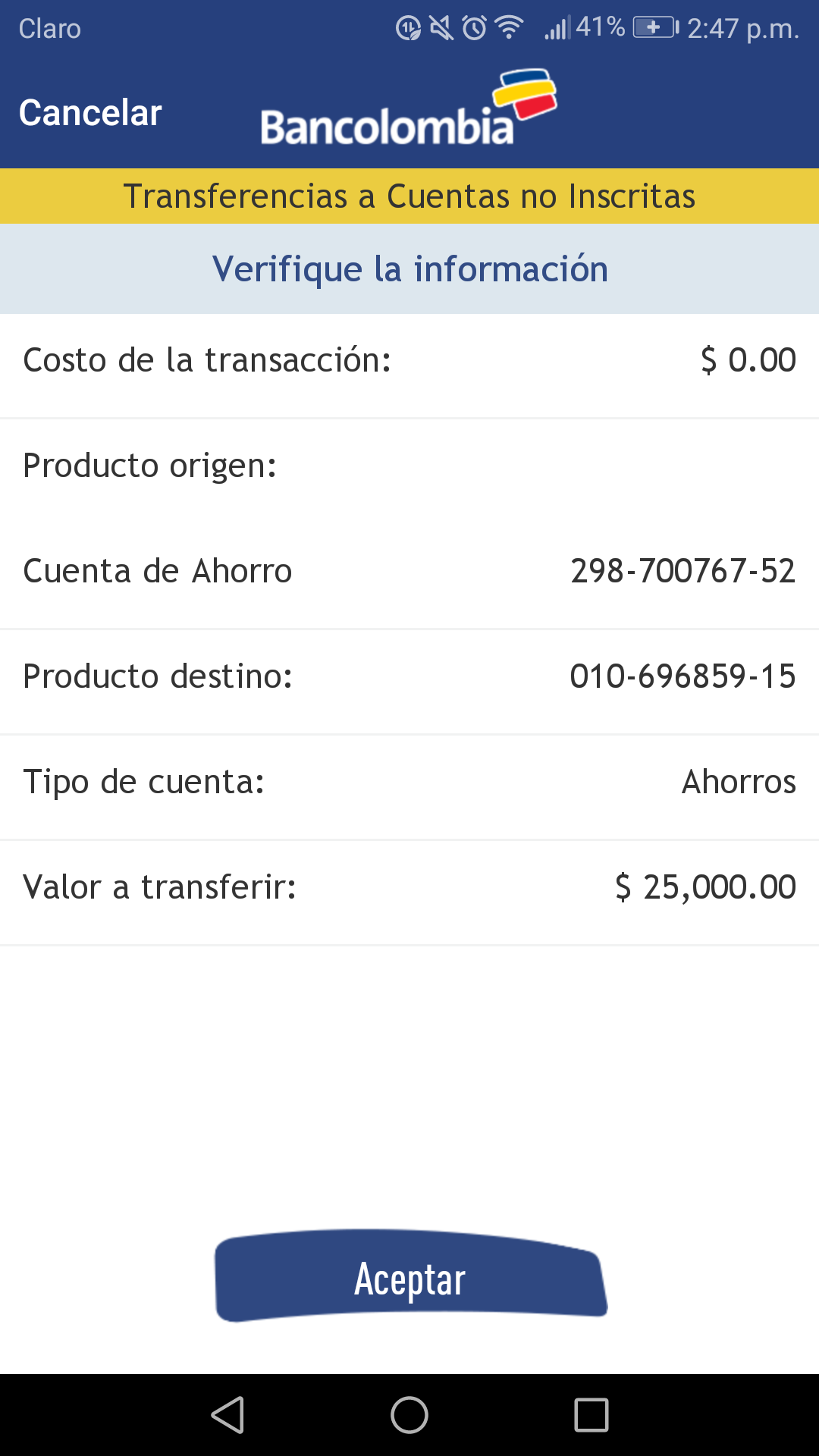
Task: Tap the mobile signal strength icon
Action: point(557,29)
